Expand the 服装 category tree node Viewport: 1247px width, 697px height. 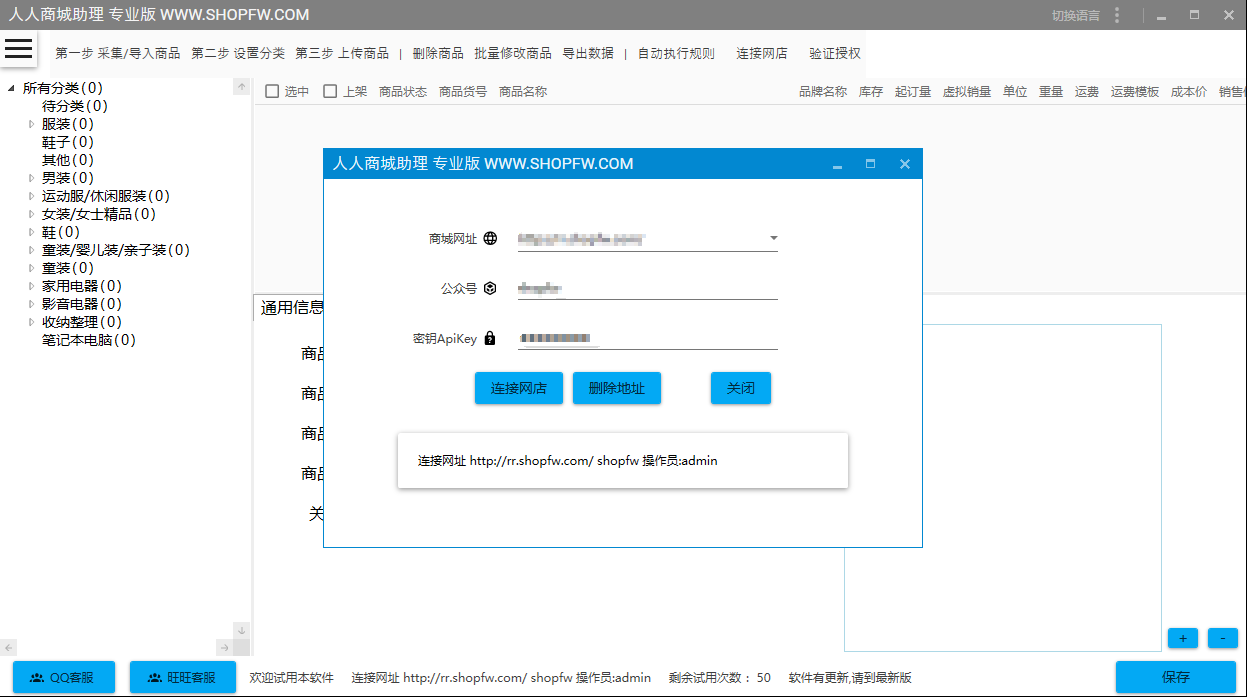point(32,125)
